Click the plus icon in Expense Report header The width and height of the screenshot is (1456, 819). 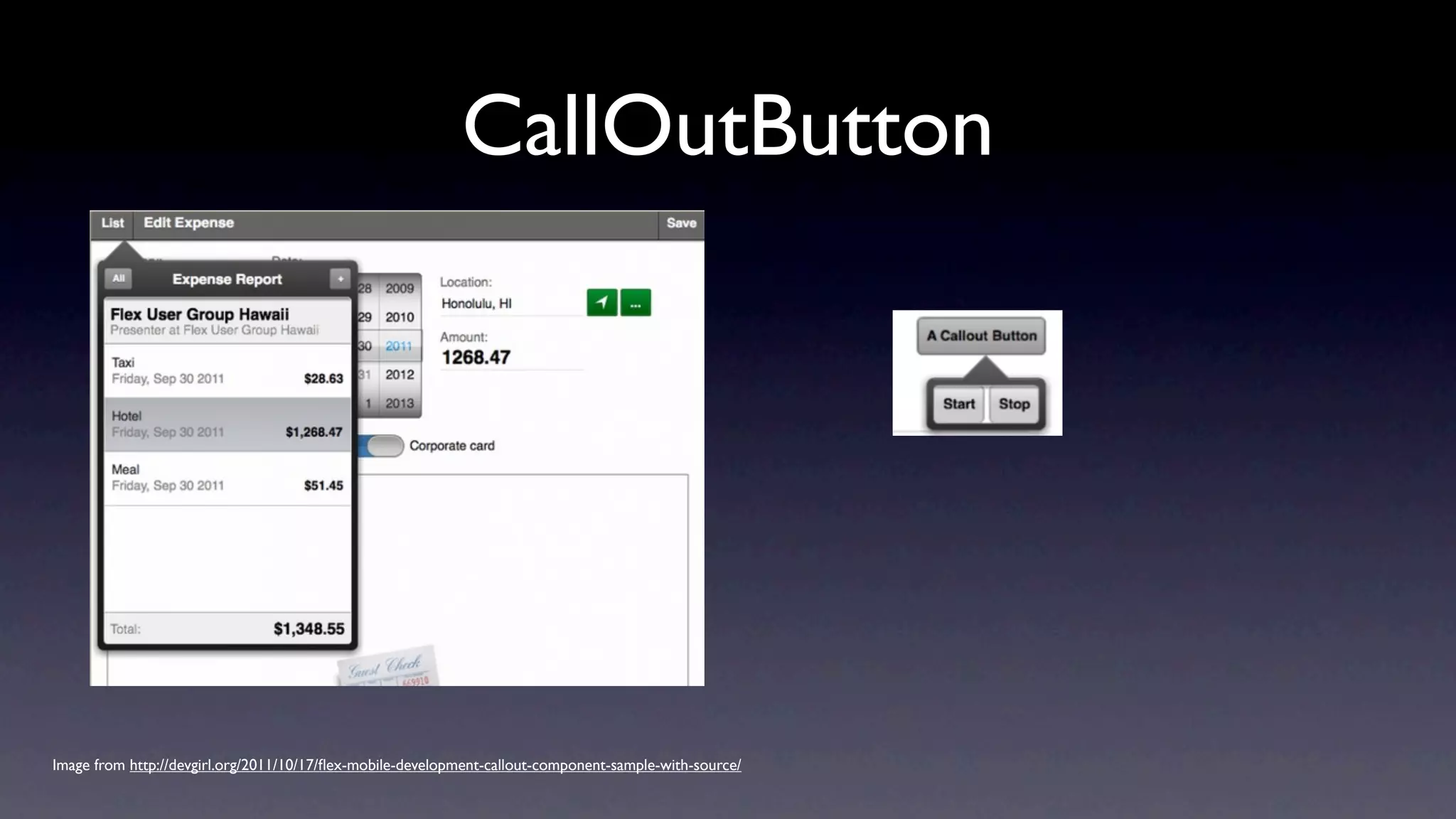(x=341, y=279)
